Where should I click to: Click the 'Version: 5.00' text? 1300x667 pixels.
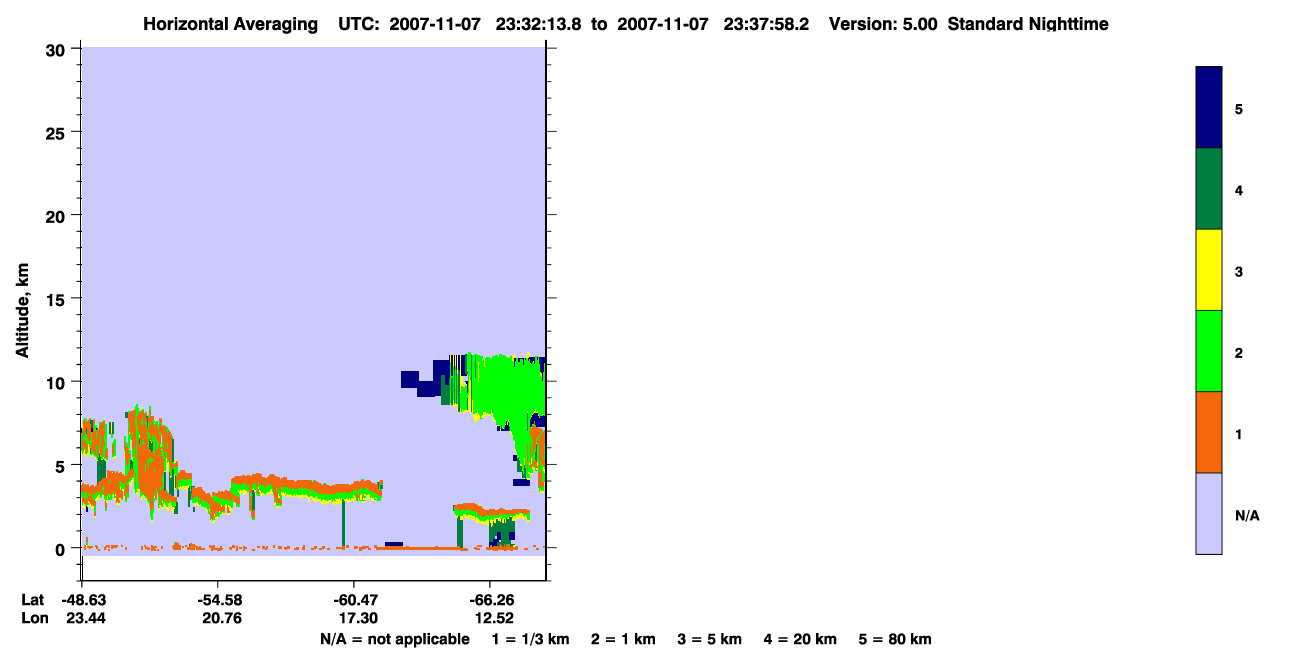(x=883, y=24)
